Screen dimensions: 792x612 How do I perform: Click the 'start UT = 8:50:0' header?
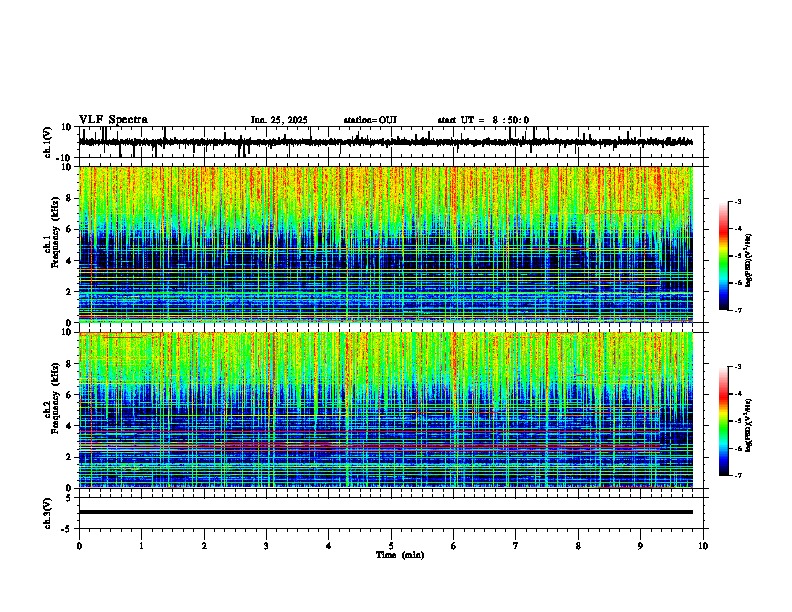(483, 120)
